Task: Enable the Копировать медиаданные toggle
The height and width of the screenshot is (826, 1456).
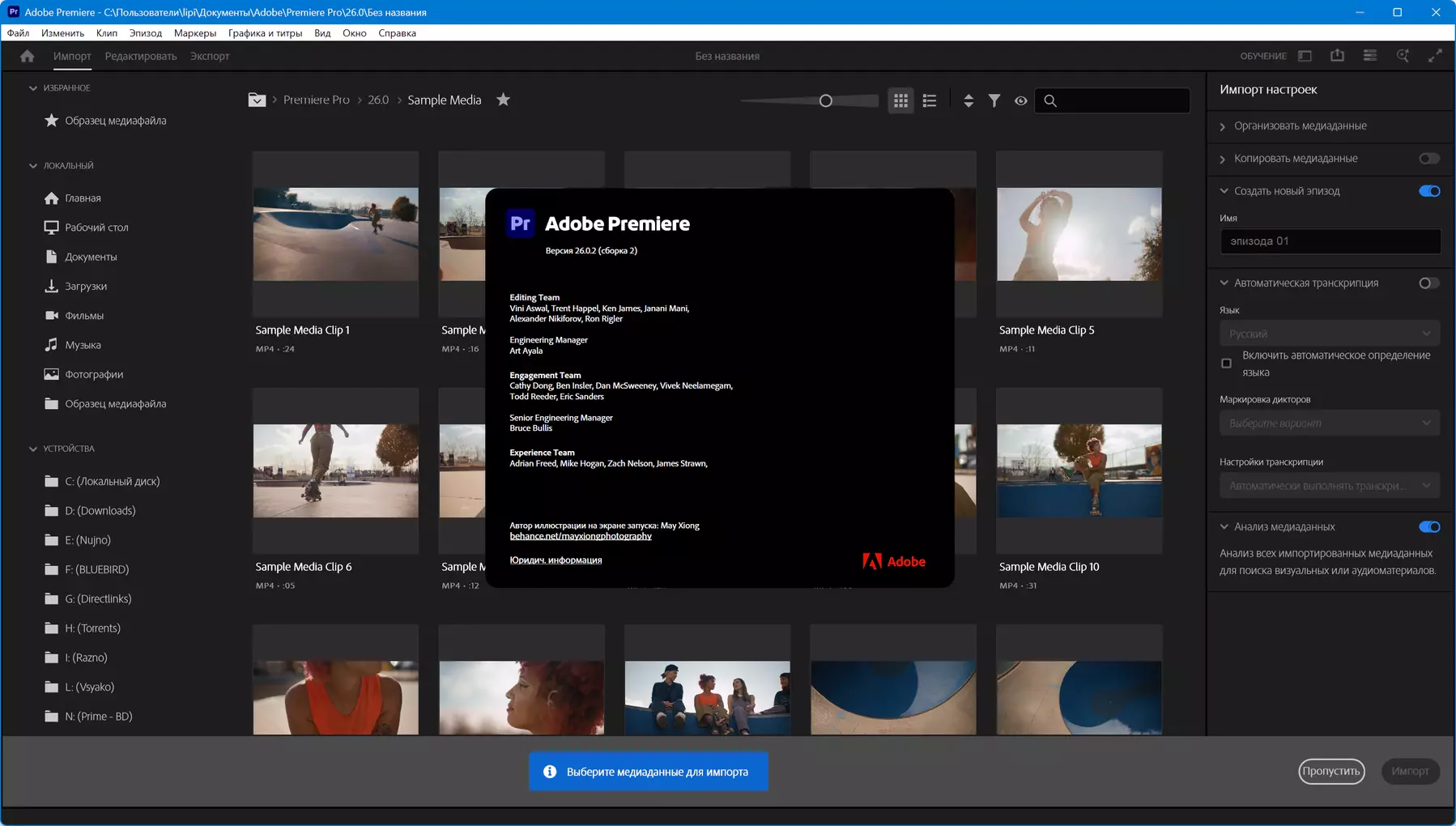Action: 1428,159
